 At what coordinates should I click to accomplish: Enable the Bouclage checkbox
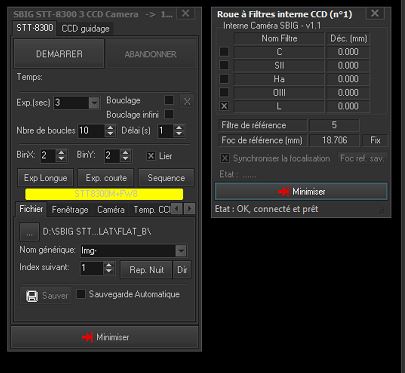click(x=169, y=100)
